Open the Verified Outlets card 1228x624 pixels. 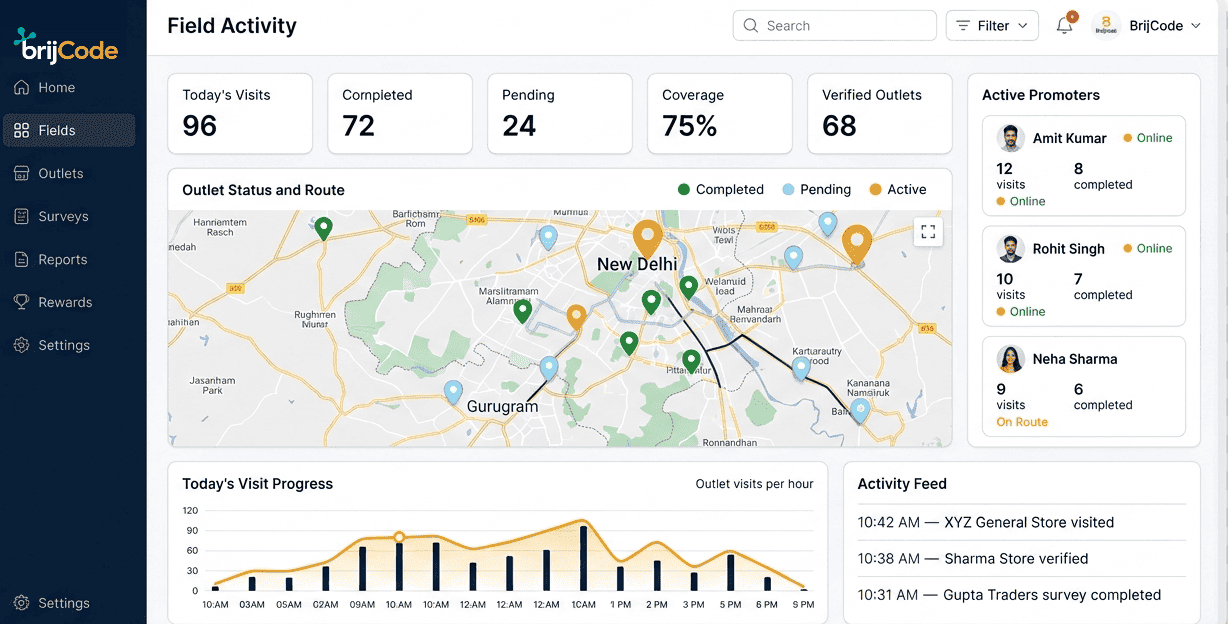[880, 114]
